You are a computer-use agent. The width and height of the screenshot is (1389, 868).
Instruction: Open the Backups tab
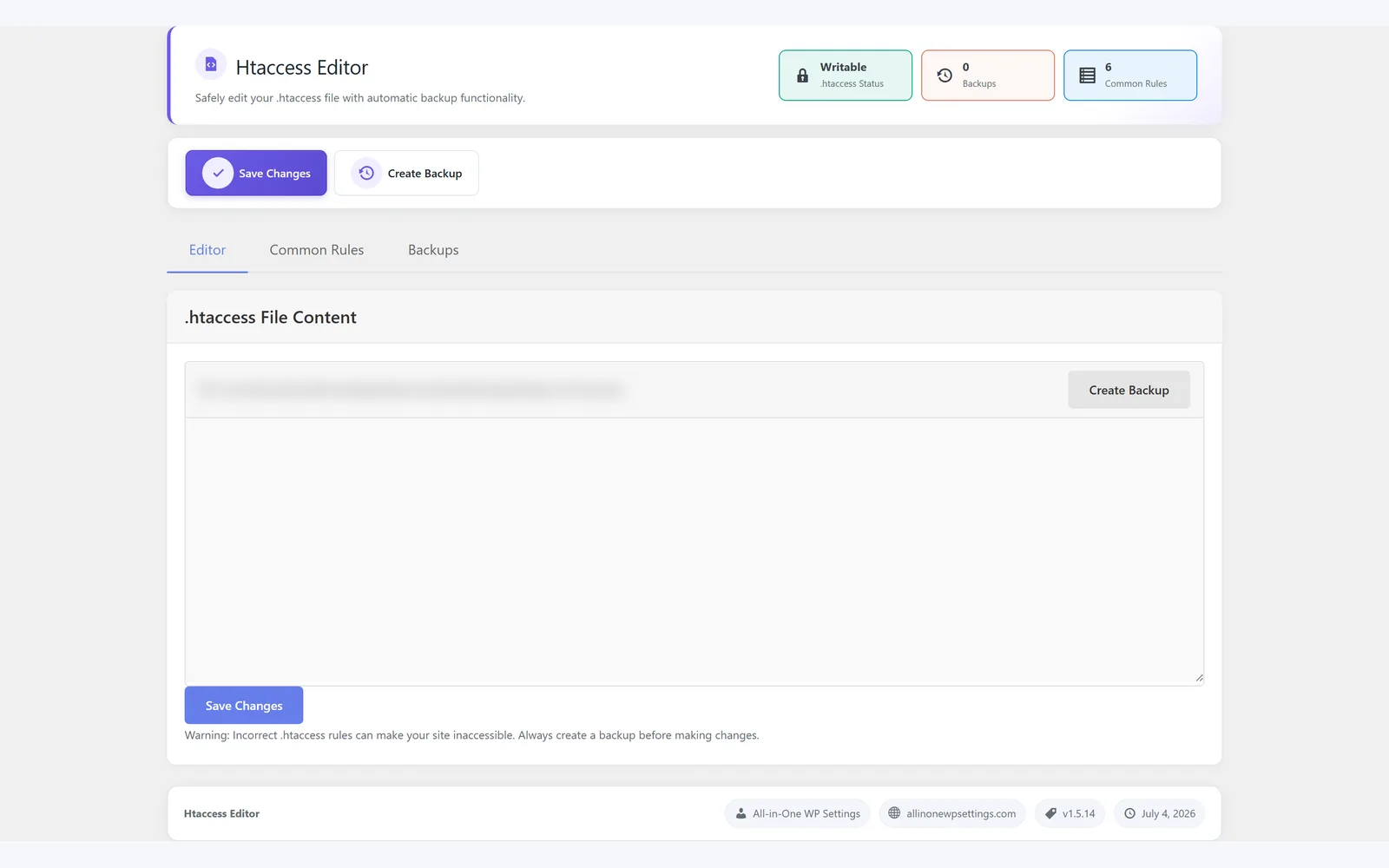pos(433,250)
